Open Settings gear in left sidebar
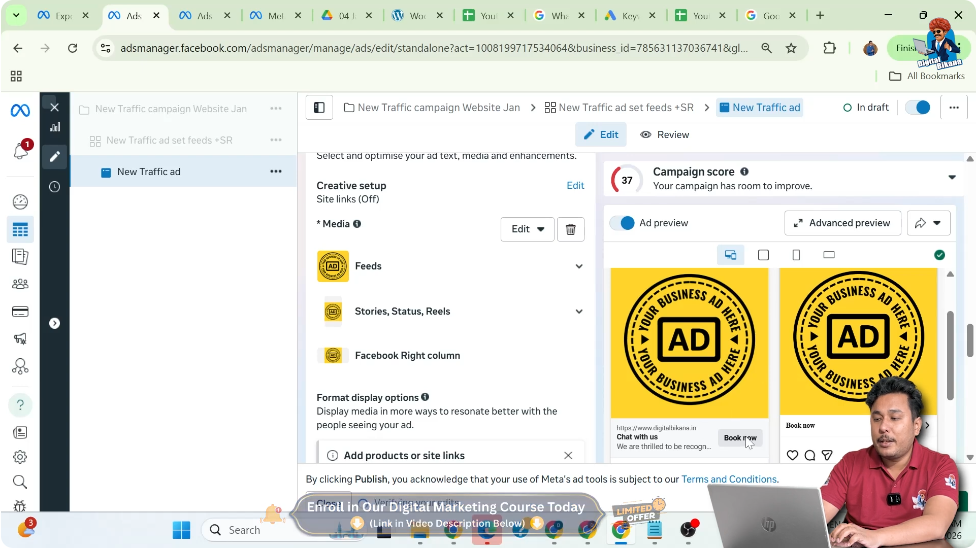The width and height of the screenshot is (979, 551). 20,457
